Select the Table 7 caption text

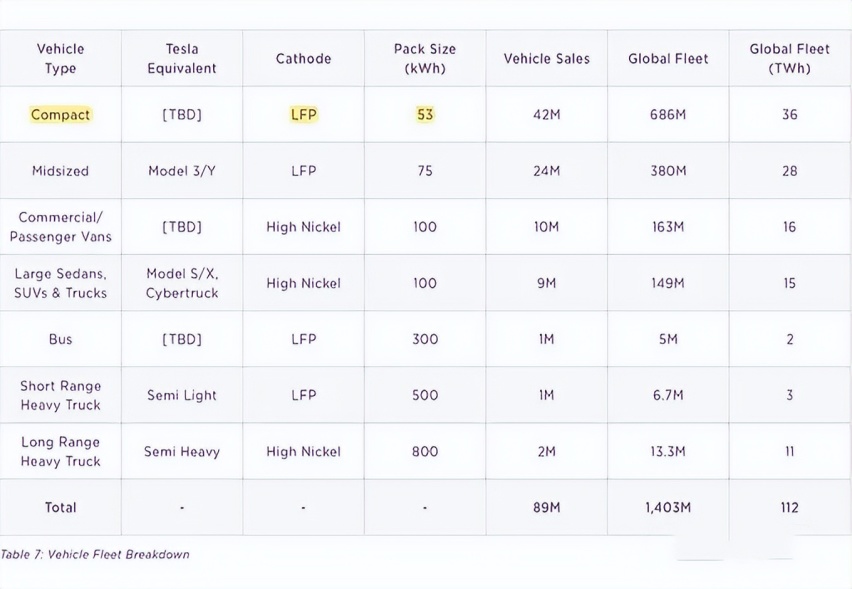95,555
